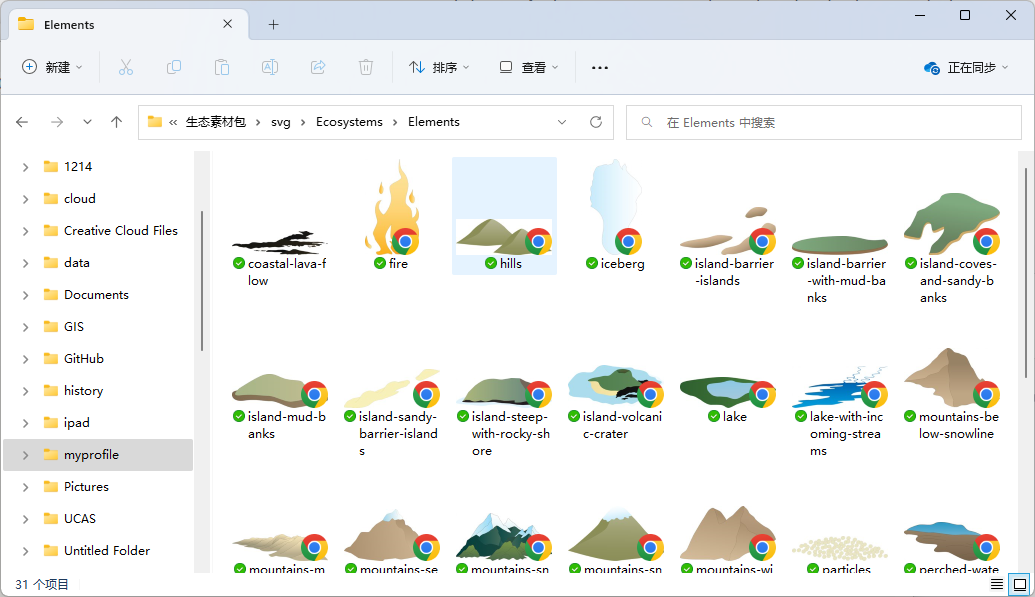Refresh the Elements folder view
1035x597 pixels.
tap(595, 122)
